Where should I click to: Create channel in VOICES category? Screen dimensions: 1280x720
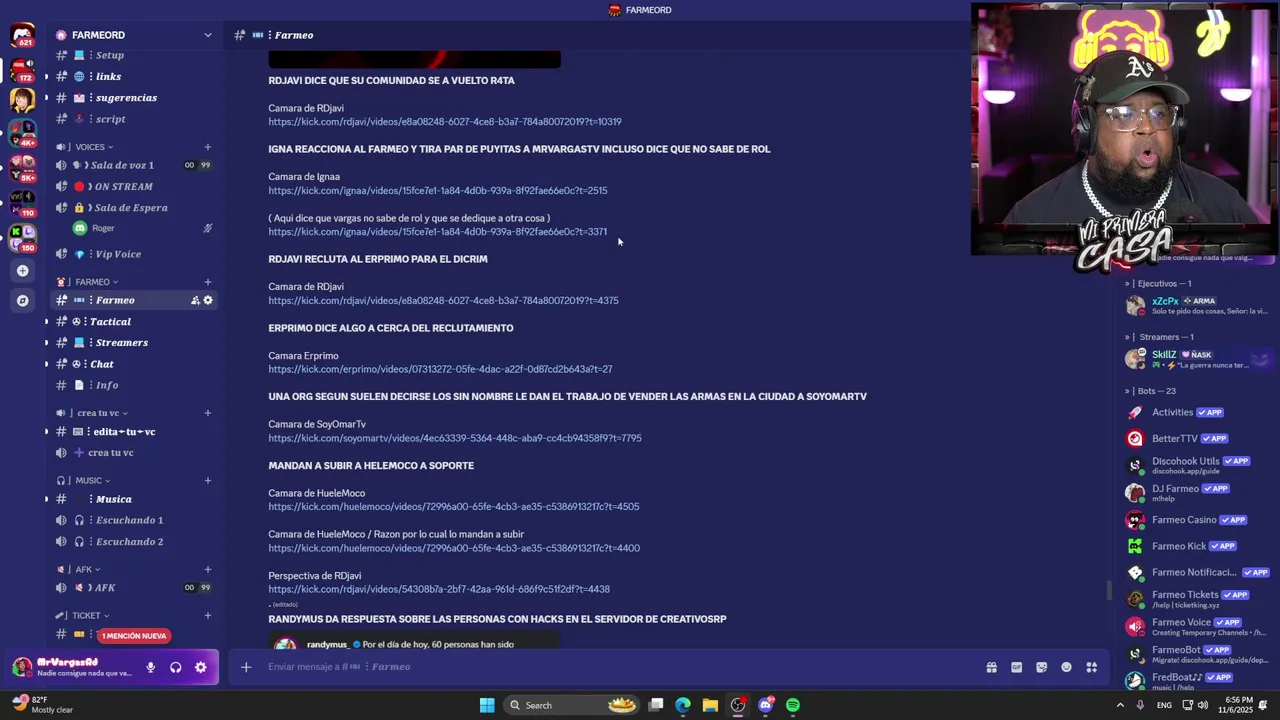pyautogui.click(x=208, y=147)
